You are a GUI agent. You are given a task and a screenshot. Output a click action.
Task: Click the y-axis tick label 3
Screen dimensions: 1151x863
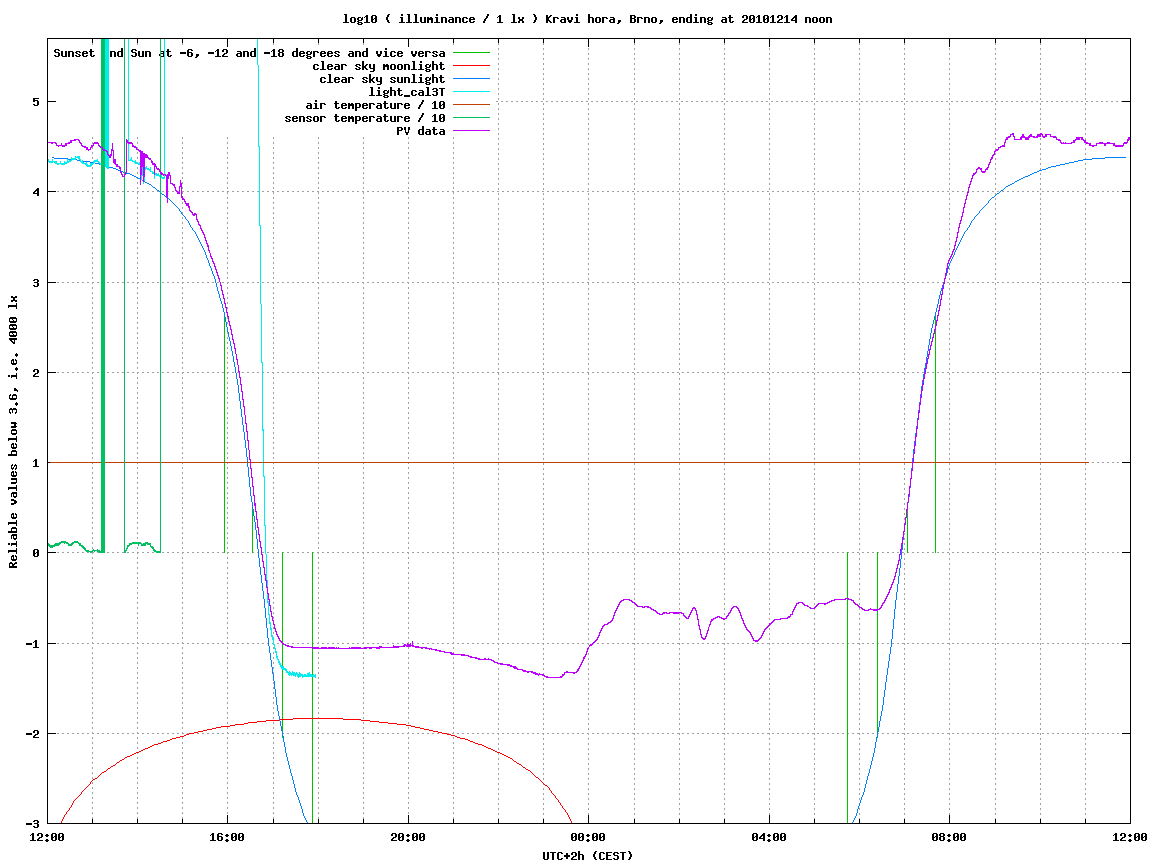pyautogui.click(x=36, y=283)
